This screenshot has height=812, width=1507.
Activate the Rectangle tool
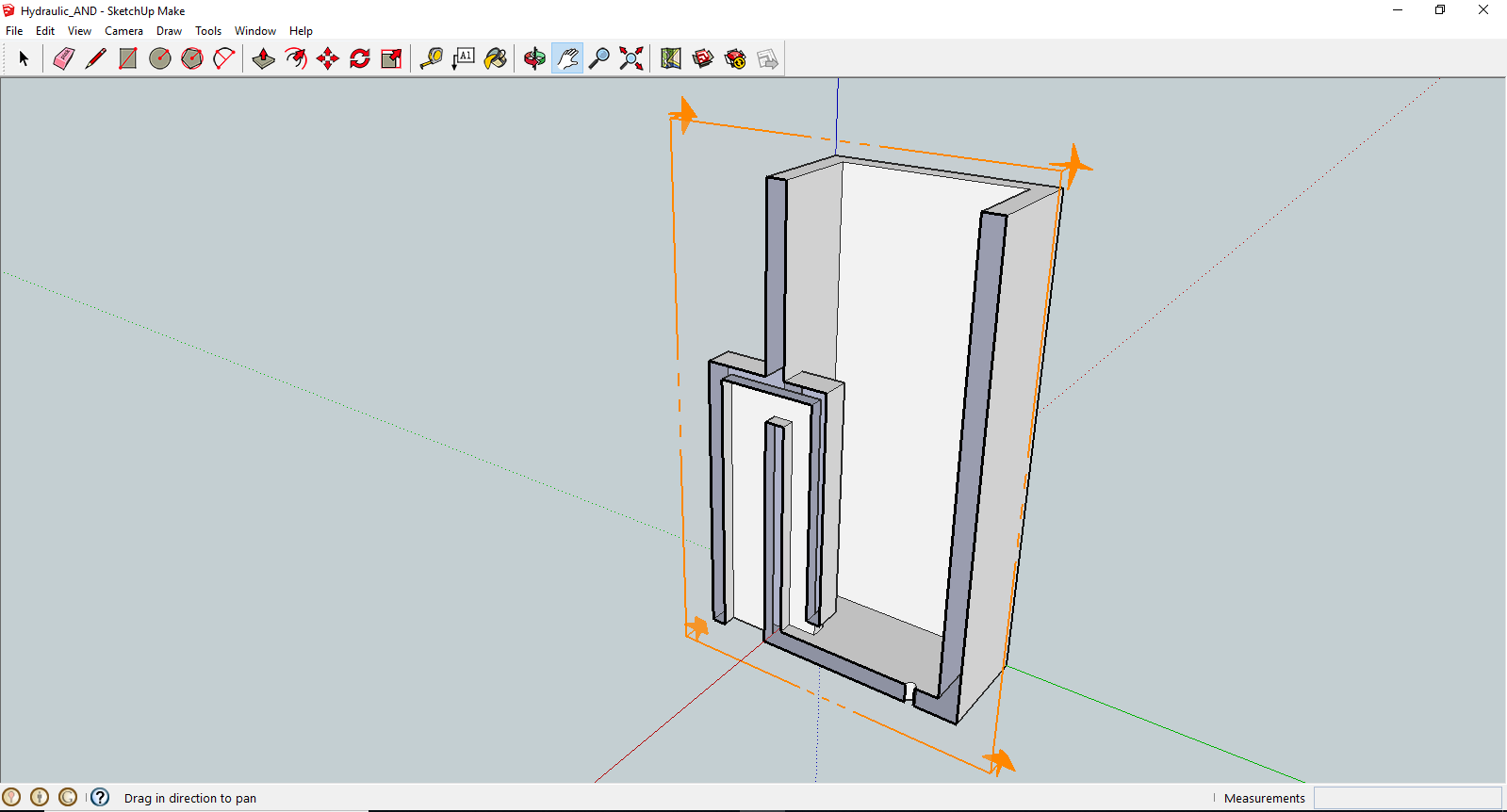[x=128, y=58]
